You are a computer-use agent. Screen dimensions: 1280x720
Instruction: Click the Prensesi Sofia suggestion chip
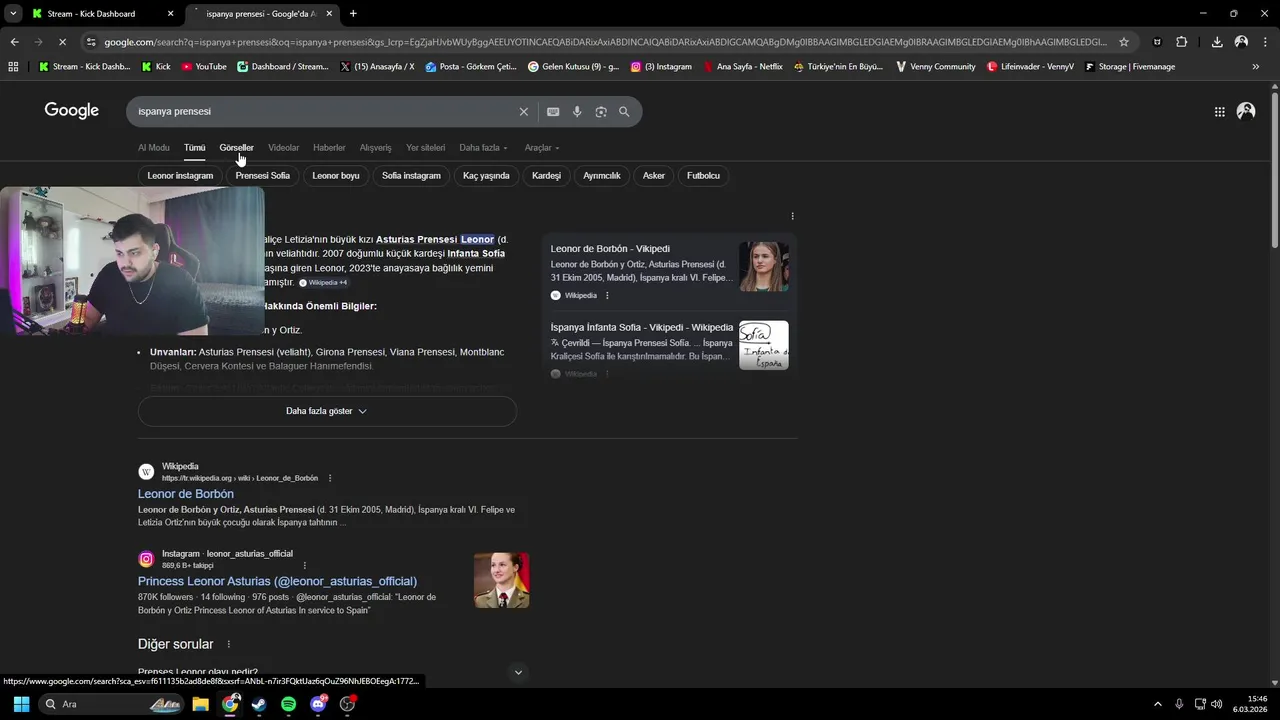263,176
